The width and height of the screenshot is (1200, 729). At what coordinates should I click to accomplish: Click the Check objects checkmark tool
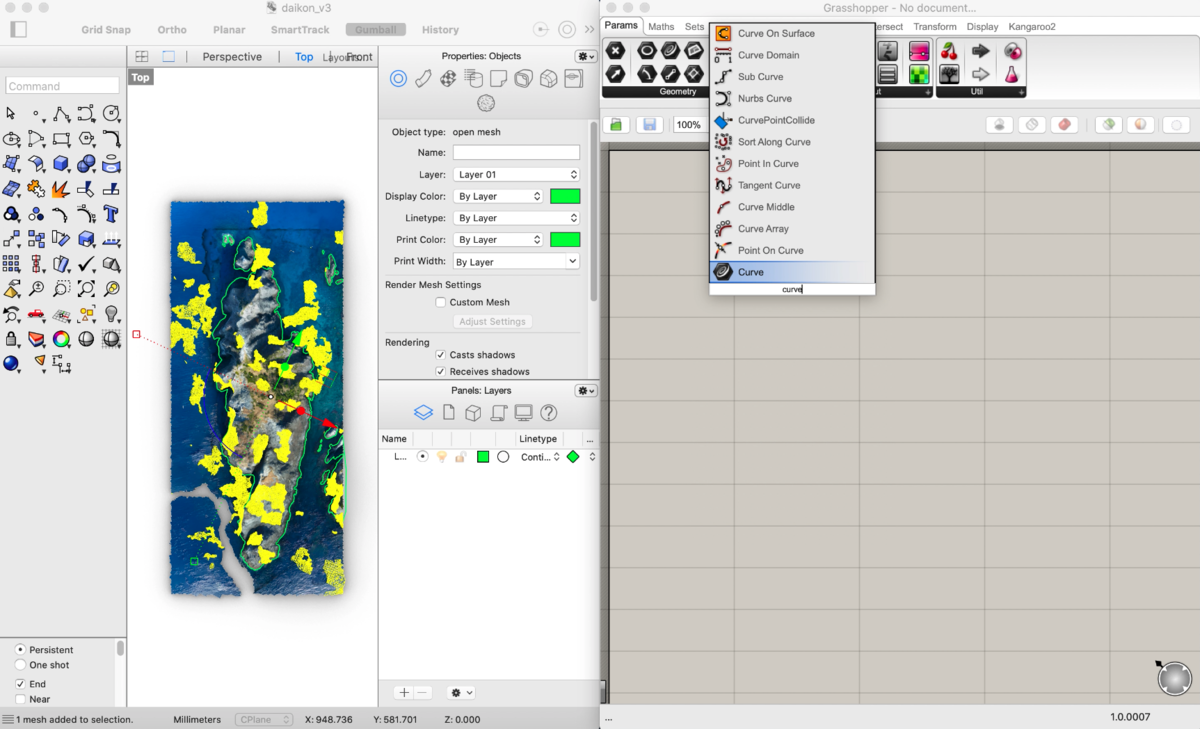pyautogui.click(x=86, y=264)
